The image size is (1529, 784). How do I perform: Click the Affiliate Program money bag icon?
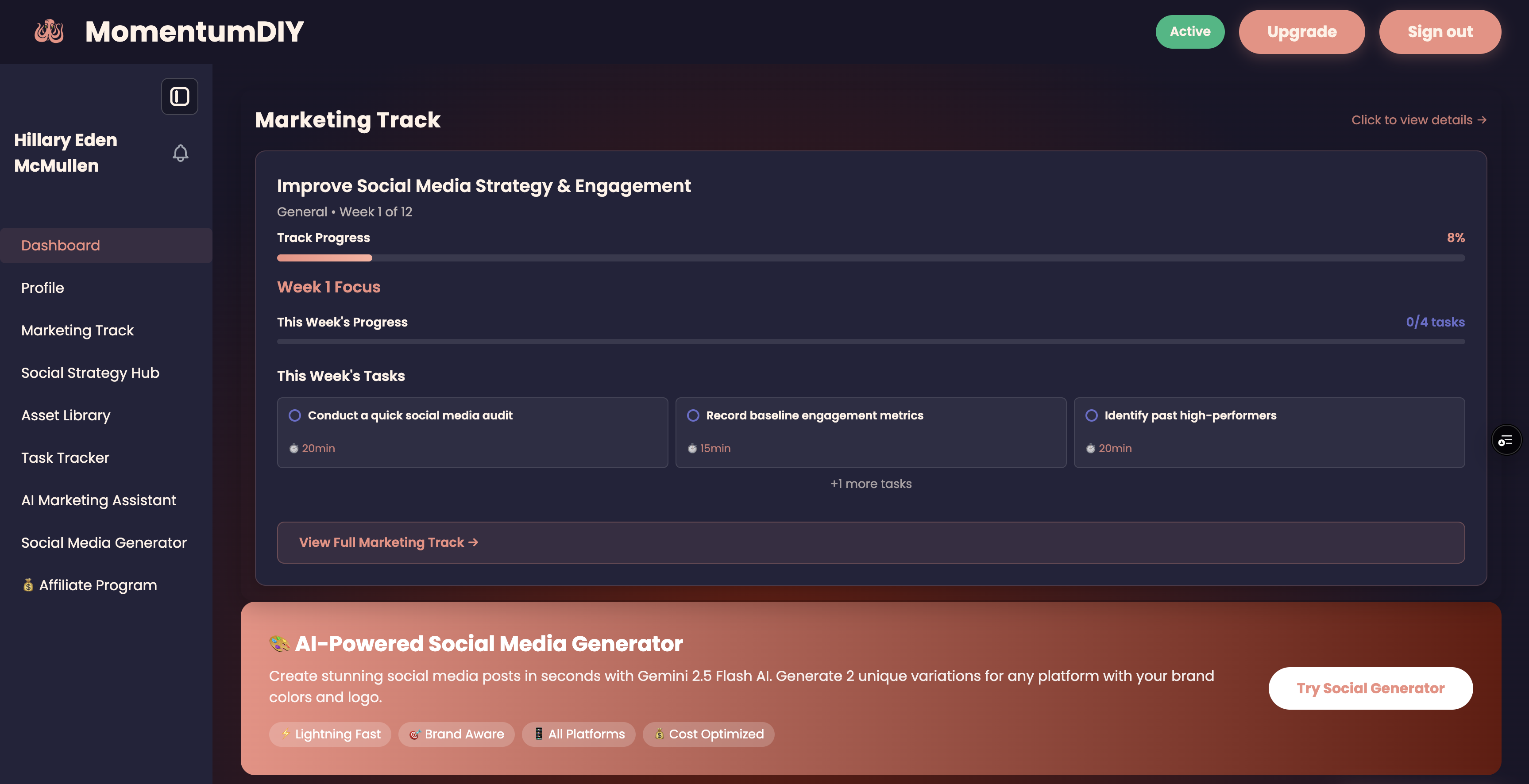28,585
